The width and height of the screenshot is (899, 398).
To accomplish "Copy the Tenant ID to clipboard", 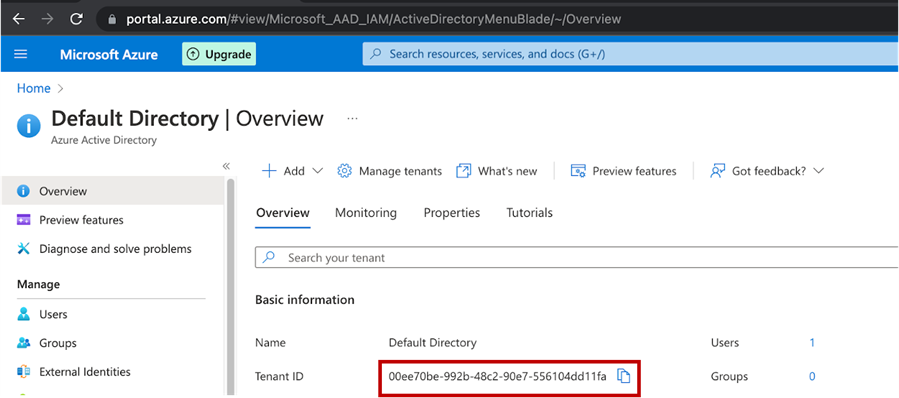I will coord(623,376).
